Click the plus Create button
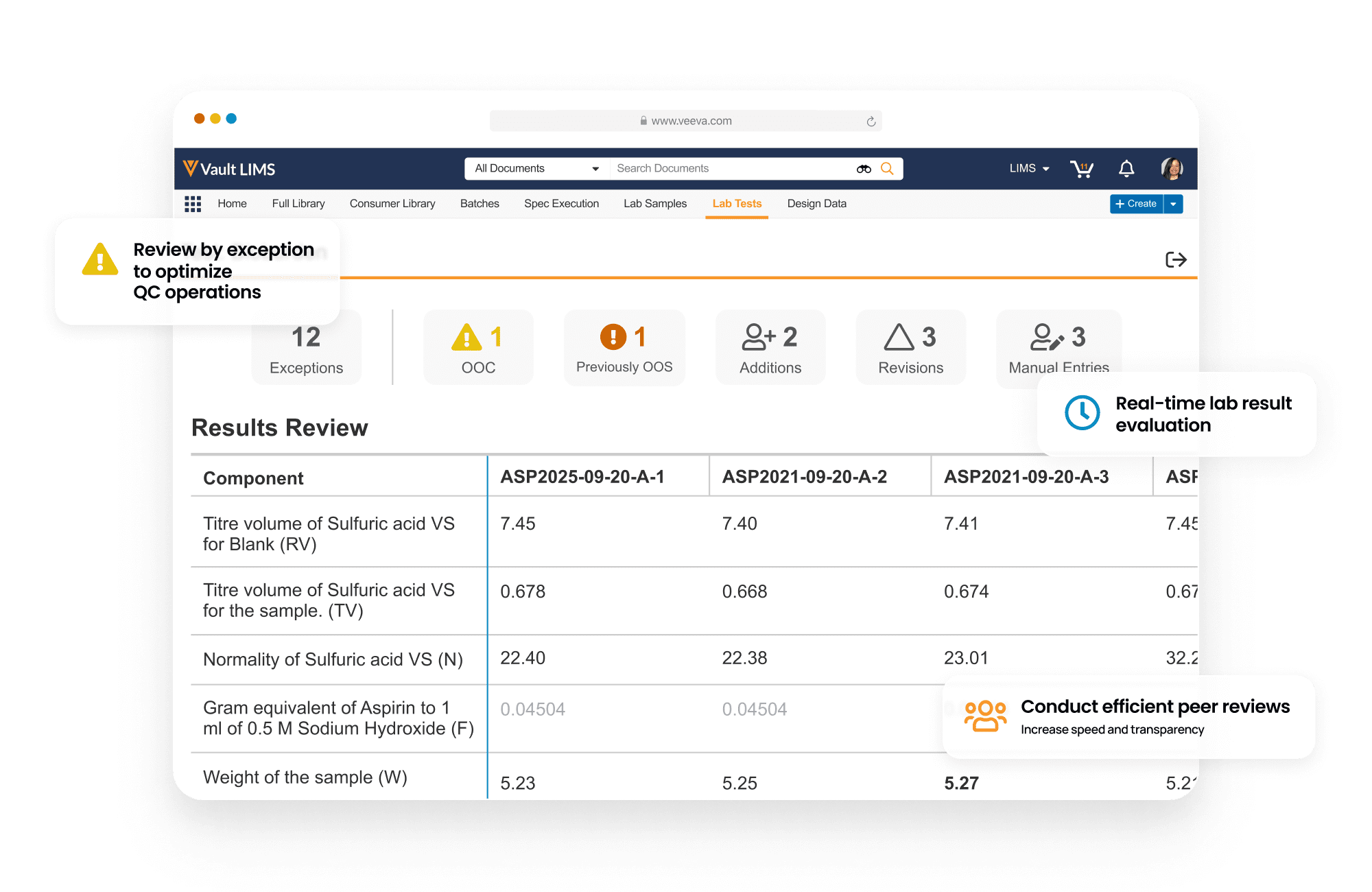 click(x=1138, y=204)
